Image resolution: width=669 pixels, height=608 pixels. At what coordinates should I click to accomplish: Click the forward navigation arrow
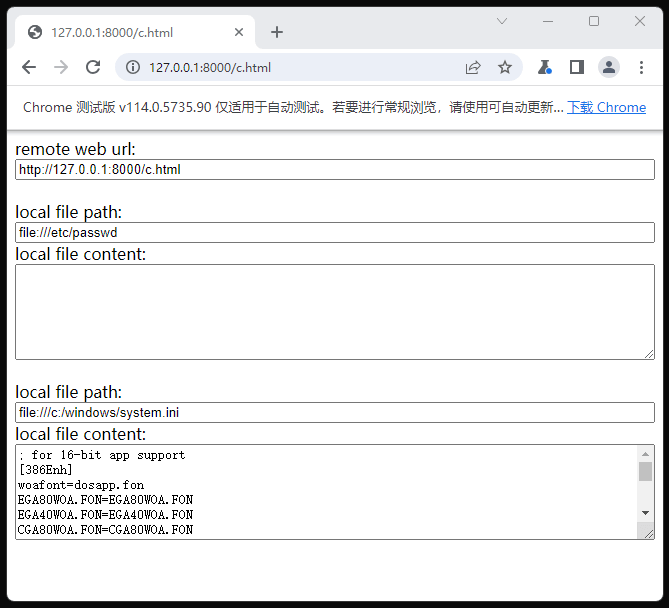pos(61,67)
